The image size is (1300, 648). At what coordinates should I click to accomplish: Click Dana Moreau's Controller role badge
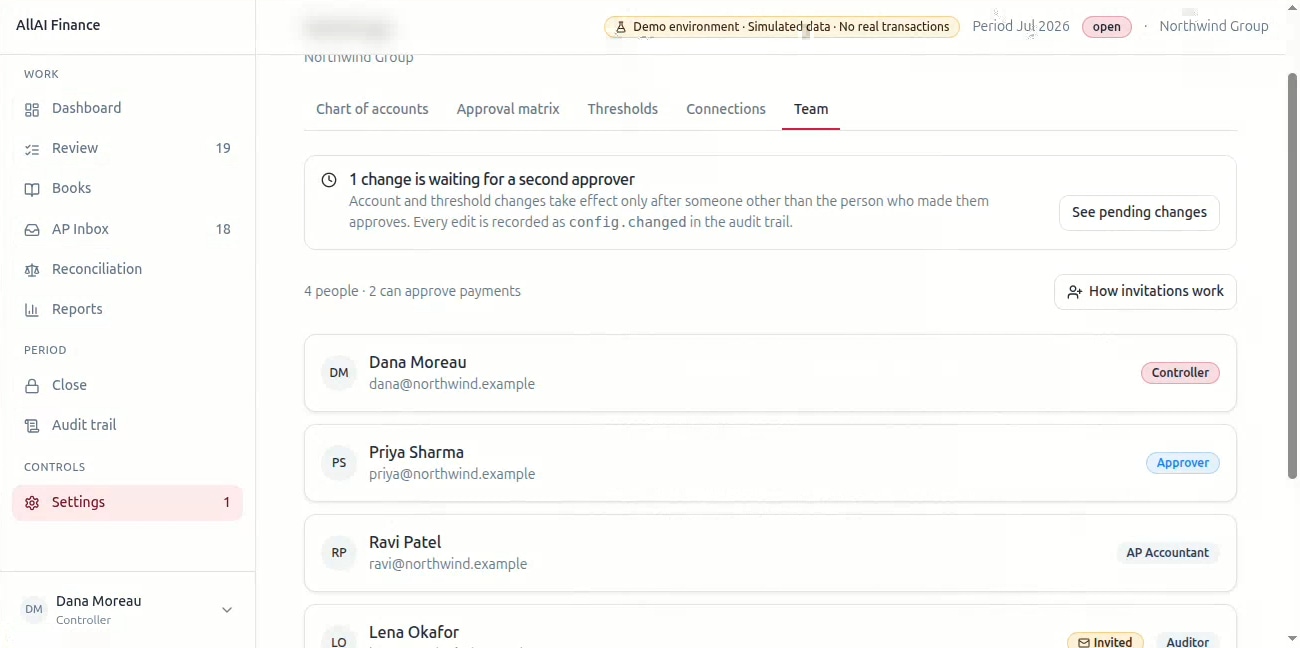coord(1180,373)
